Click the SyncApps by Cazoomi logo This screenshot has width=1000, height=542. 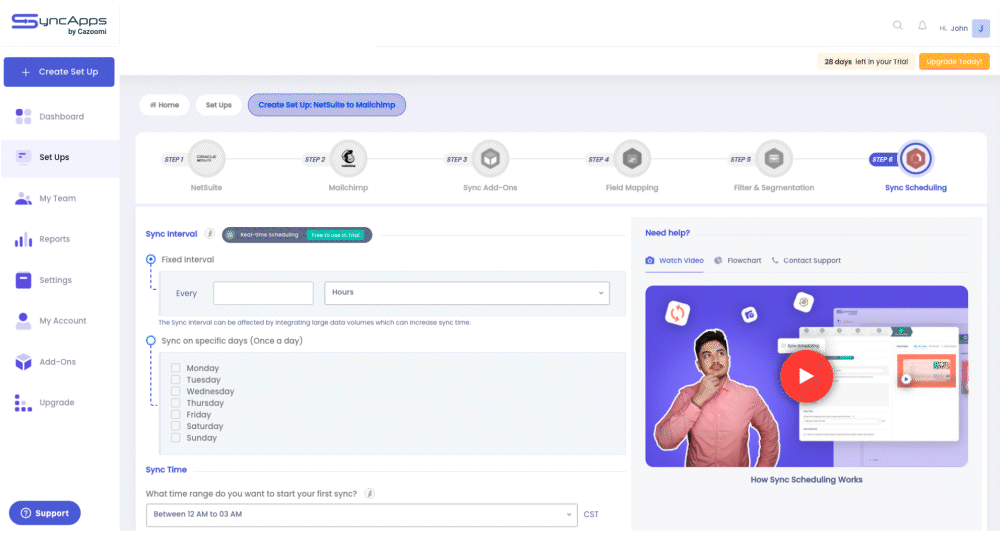click(59, 24)
